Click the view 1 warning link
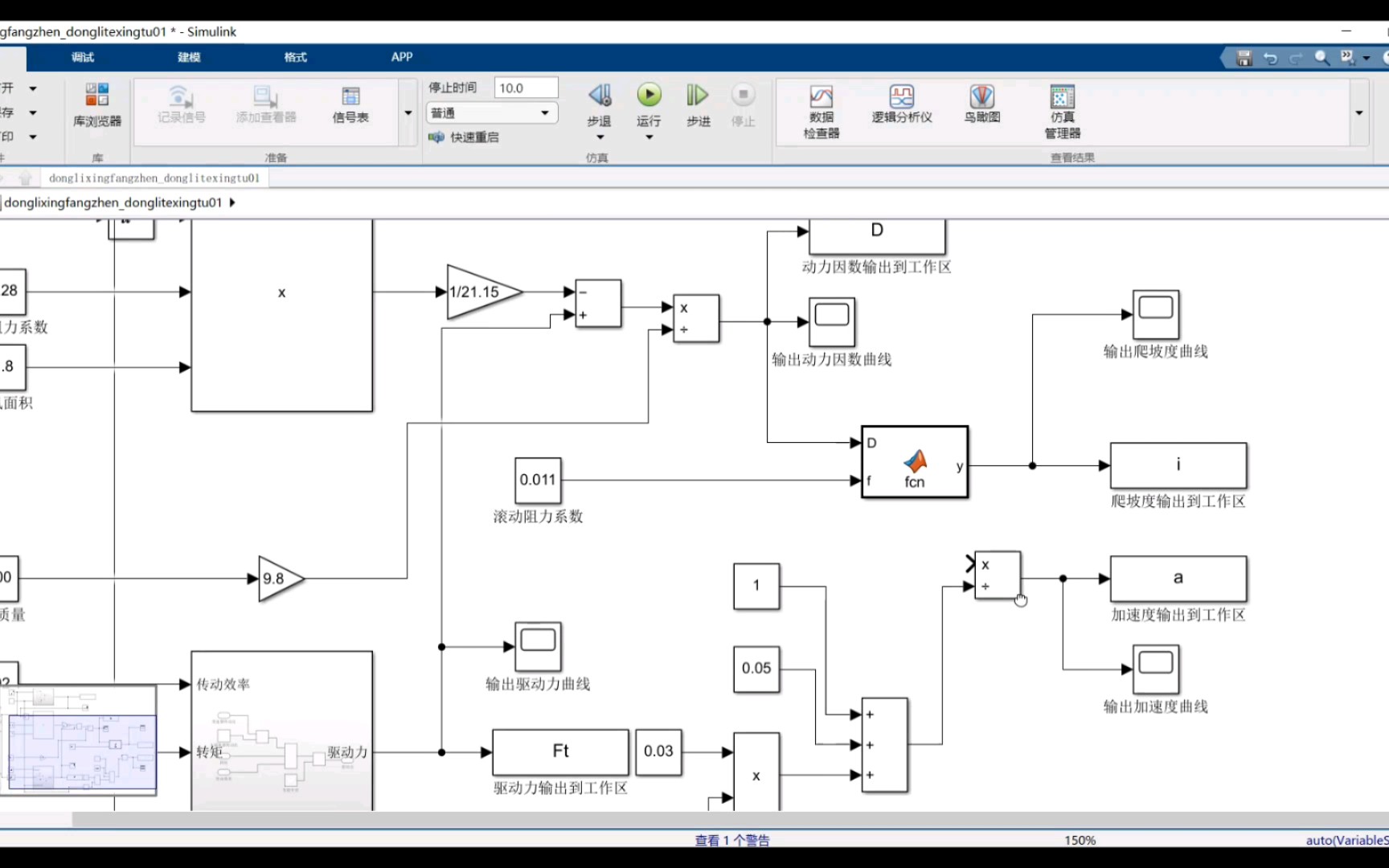 click(x=732, y=840)
